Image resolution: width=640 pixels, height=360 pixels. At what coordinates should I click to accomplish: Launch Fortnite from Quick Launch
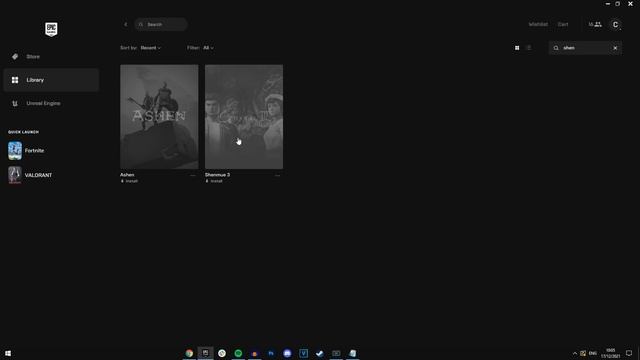27,151
